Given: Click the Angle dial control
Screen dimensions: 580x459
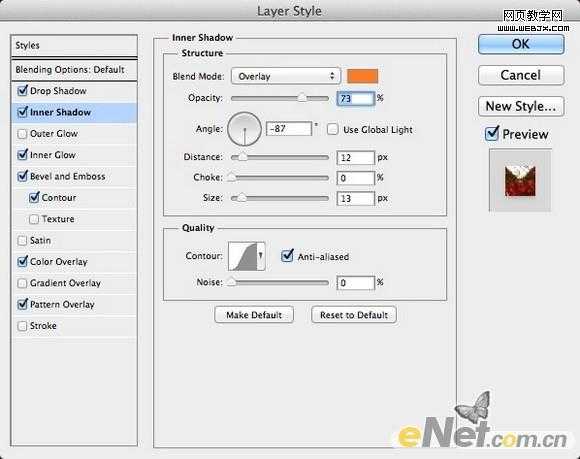Looking at the screenshot, I should [x=244, y=129].
